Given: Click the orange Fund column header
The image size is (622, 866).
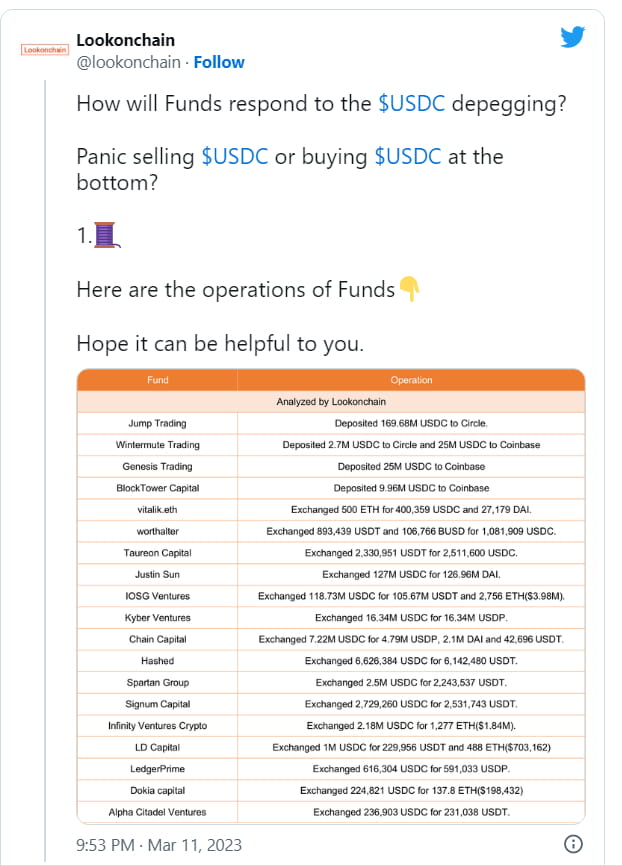Looking at the screenshot, I should pyautogui.click(x=157, y=380).
